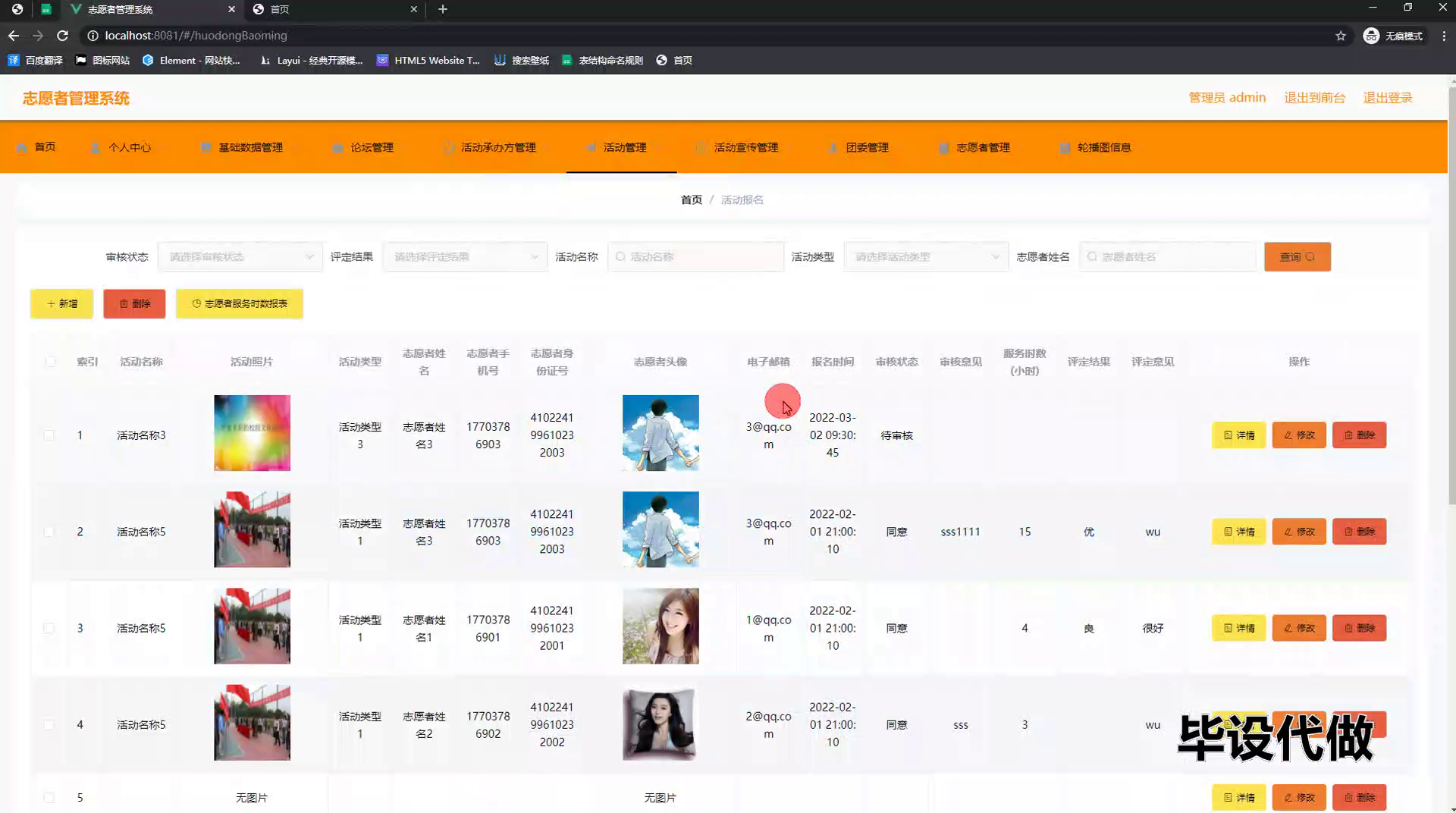Viewport: 1456px width, 813px height.
Task: Check row 4 checkbox
Action: (49, 724)
